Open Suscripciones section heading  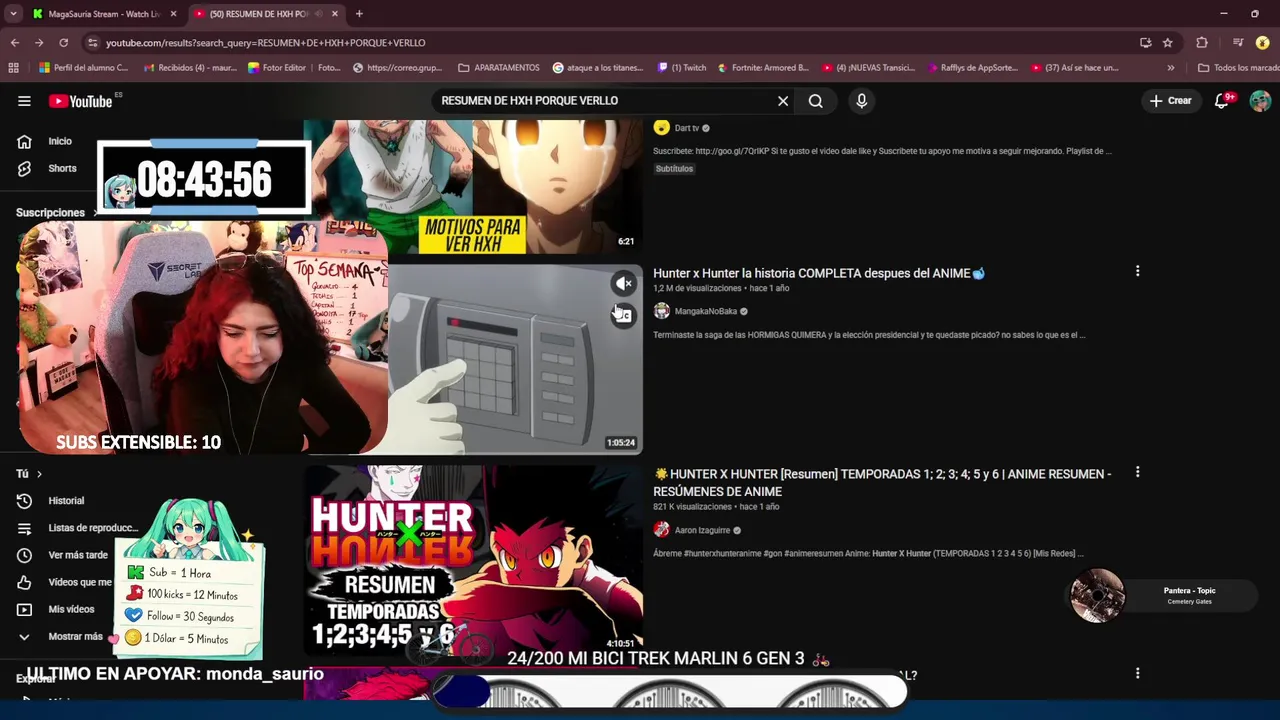click(50, 213)
